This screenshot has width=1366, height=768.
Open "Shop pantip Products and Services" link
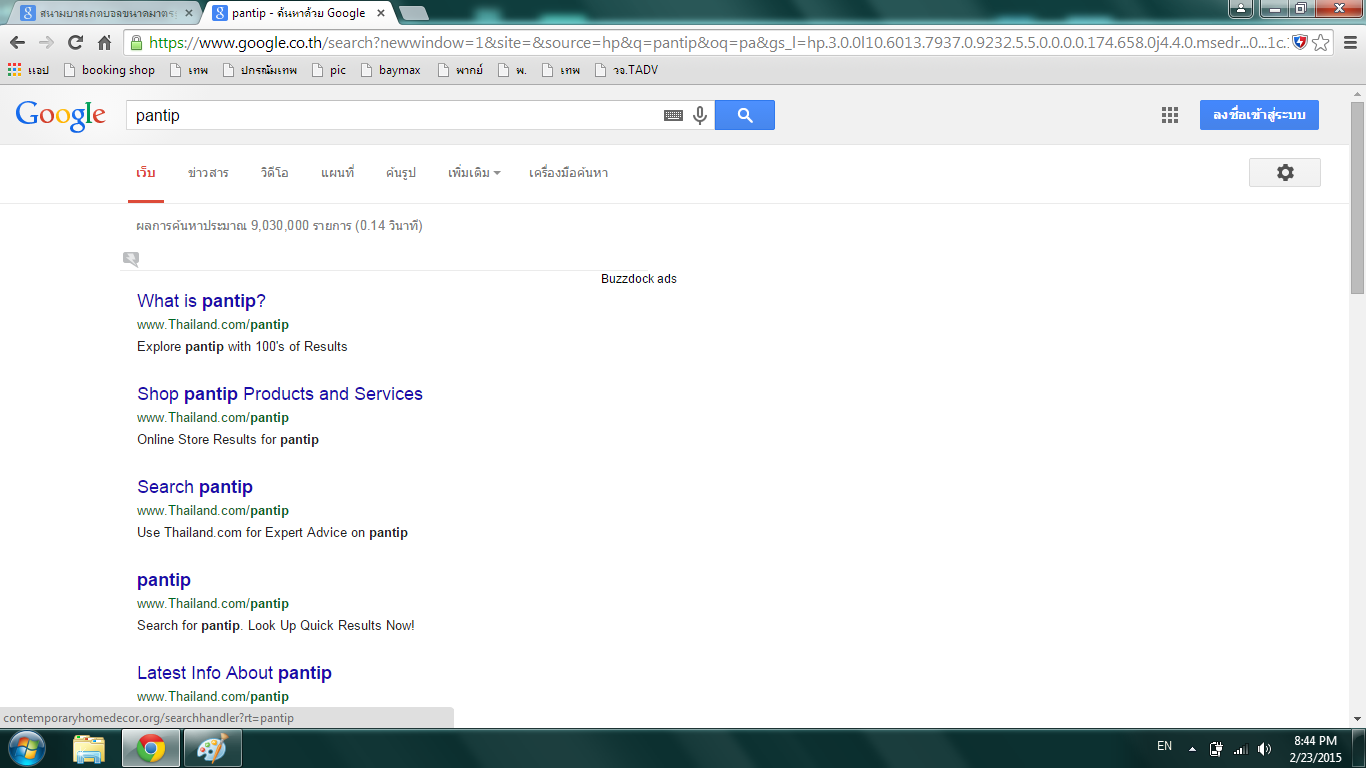[x=280, y=394]
